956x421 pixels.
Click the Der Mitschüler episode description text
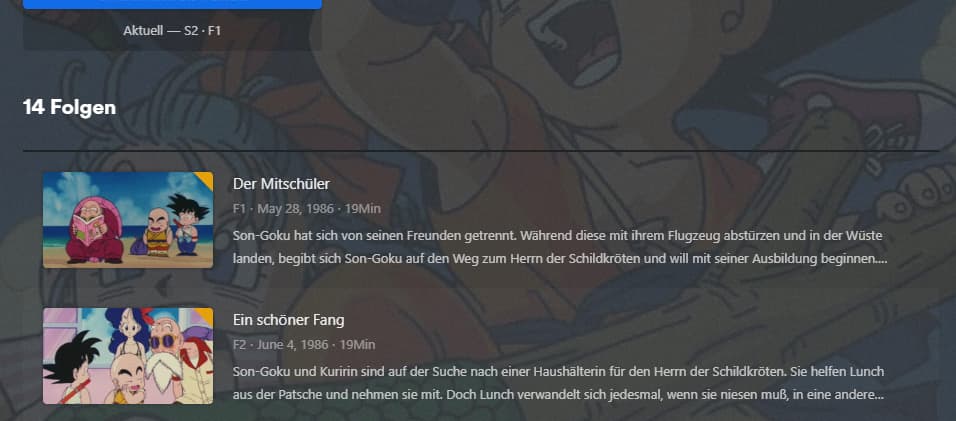(560, 247)
